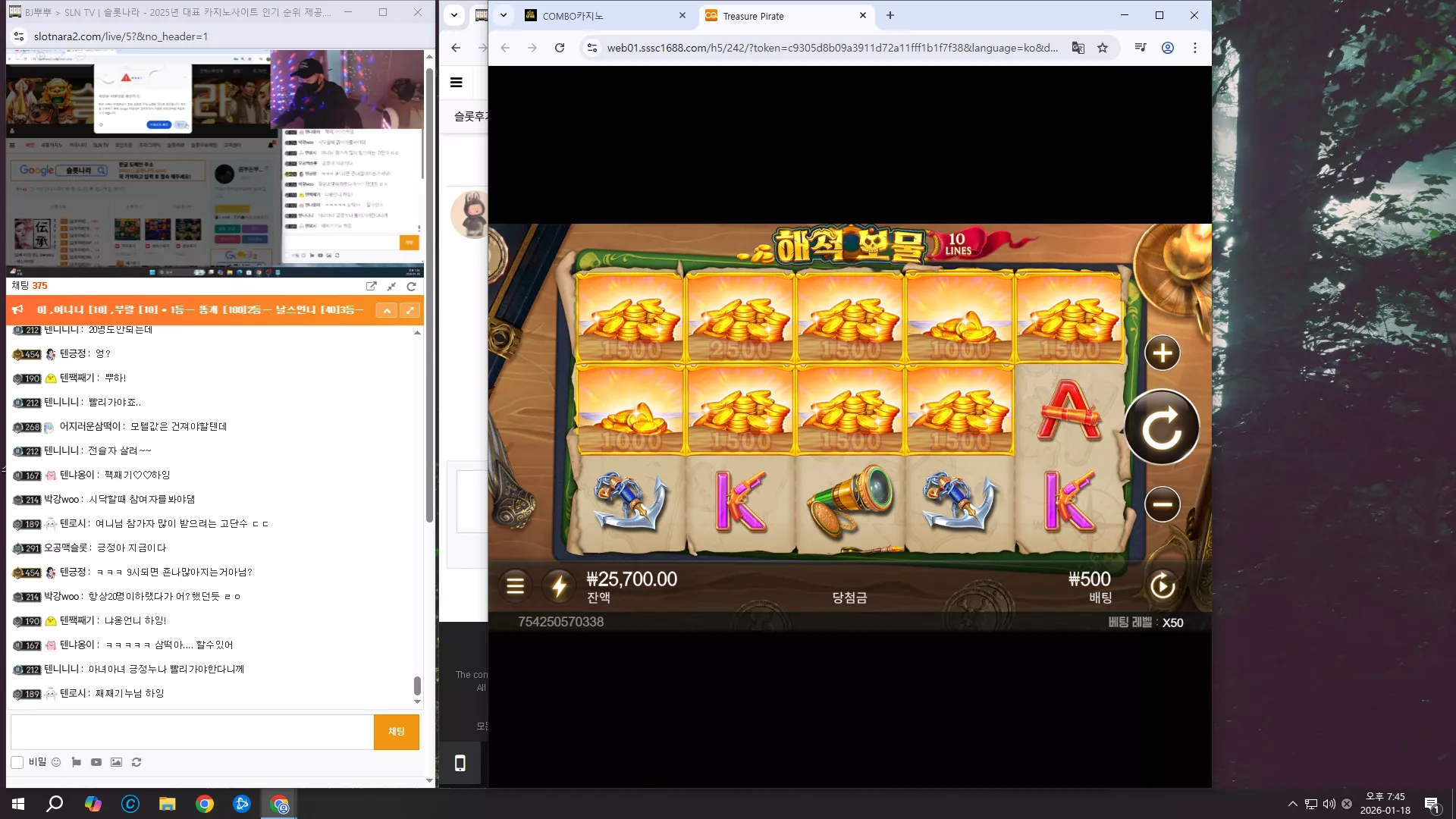The height and width of the screenshot is (819, 1456).
Task: Decrease the bet with the minus button
Action: pyautogui.click(x=1162, y=504)
